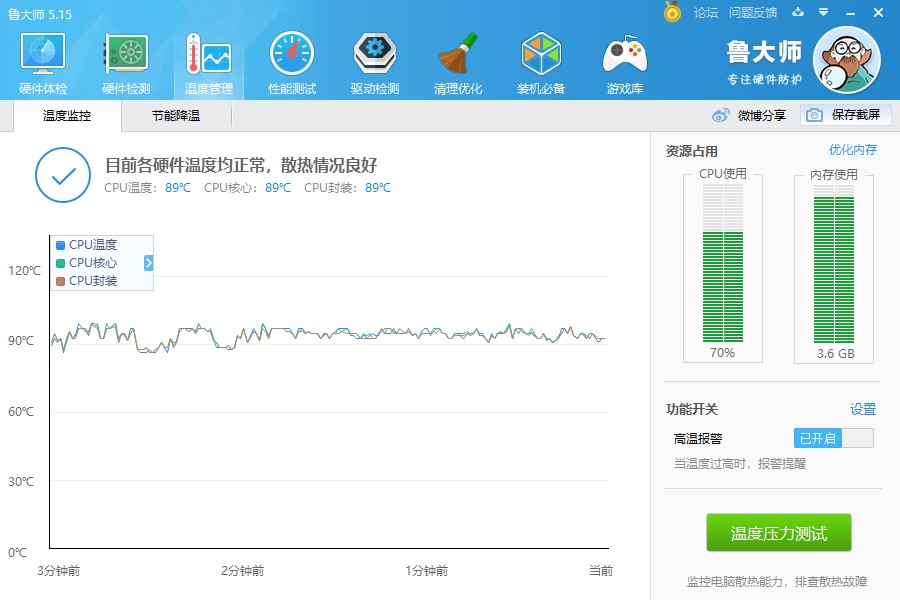The height and width of the screenshot is (600, 900).
Task: Expand the chart legend arrow
Action: [149, 263]
